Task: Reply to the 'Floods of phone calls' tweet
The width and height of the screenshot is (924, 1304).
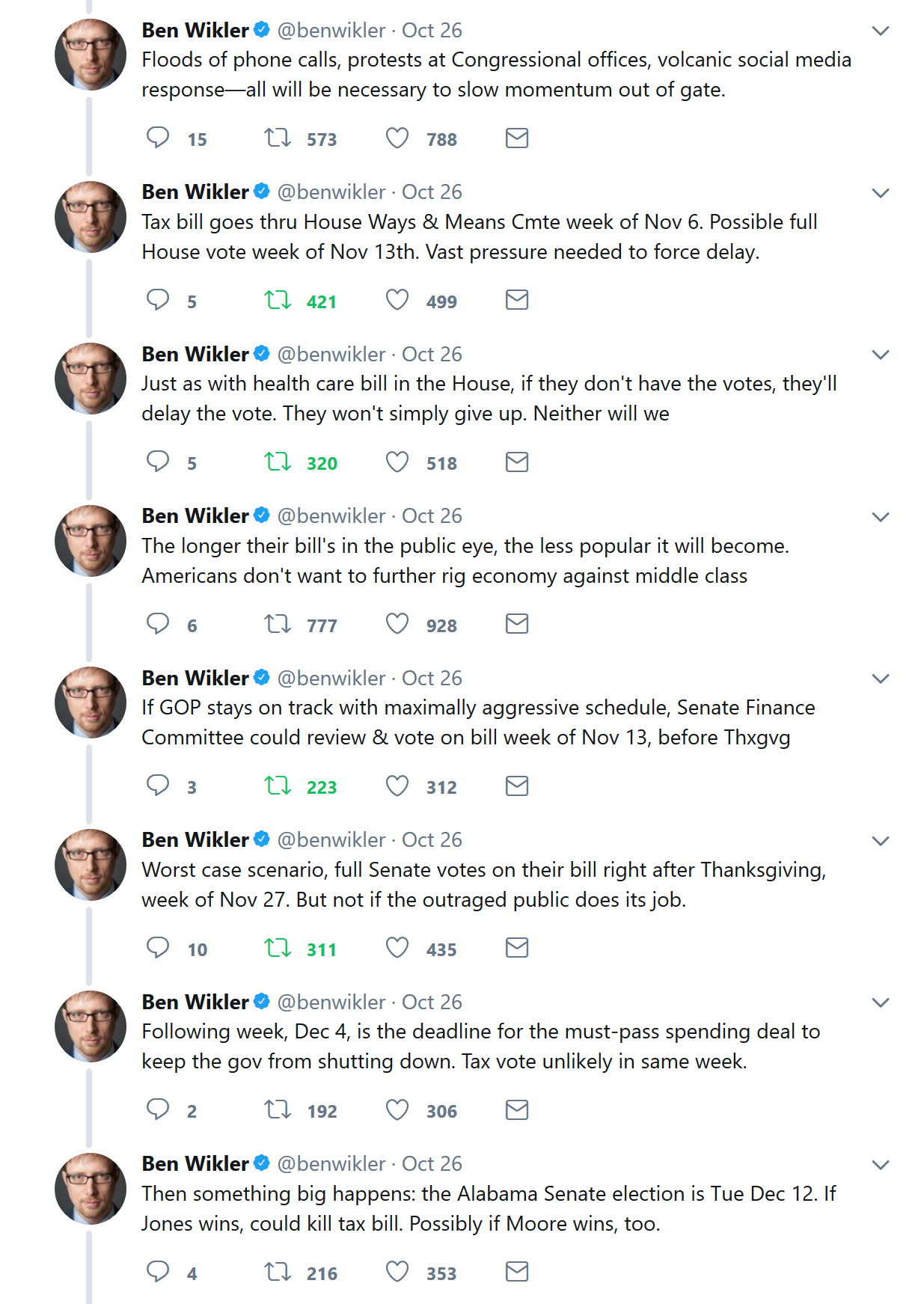Action: point(158,138)
